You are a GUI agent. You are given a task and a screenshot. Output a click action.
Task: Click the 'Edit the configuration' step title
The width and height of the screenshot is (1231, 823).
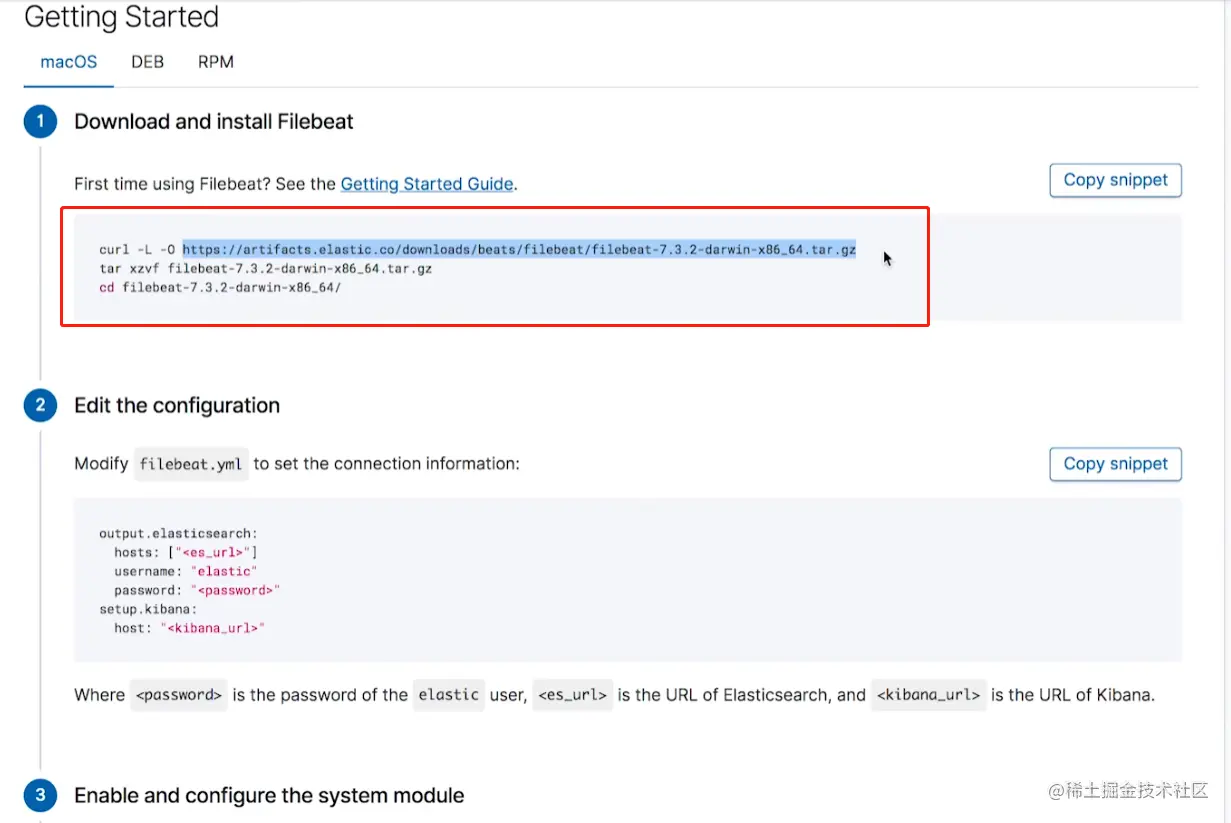pos(177,406)
